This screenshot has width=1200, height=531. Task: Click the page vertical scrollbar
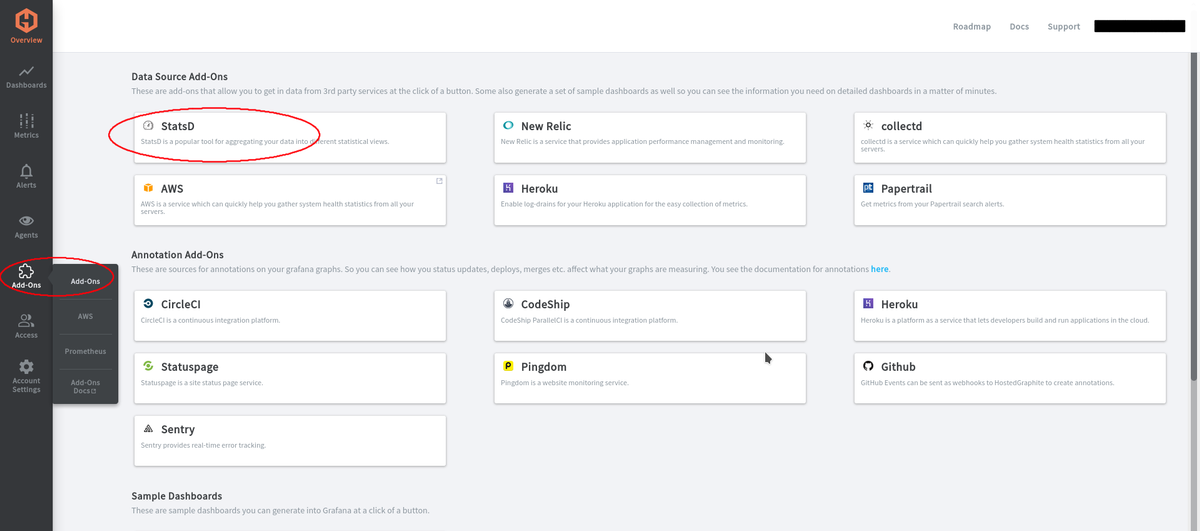pyautogui.click(x=1194, y=215)
